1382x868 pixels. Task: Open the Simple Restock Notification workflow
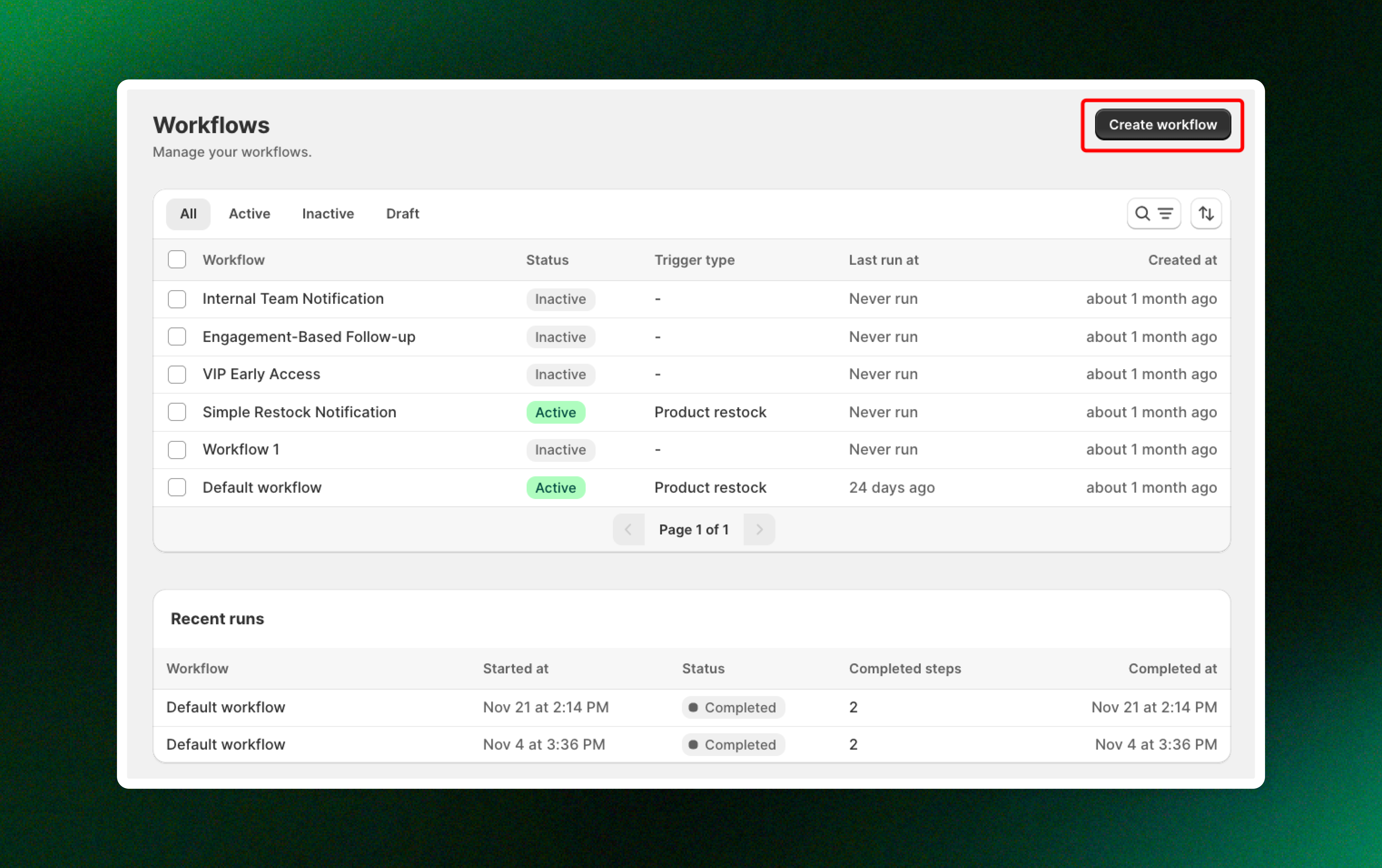[x=300, y=412]
